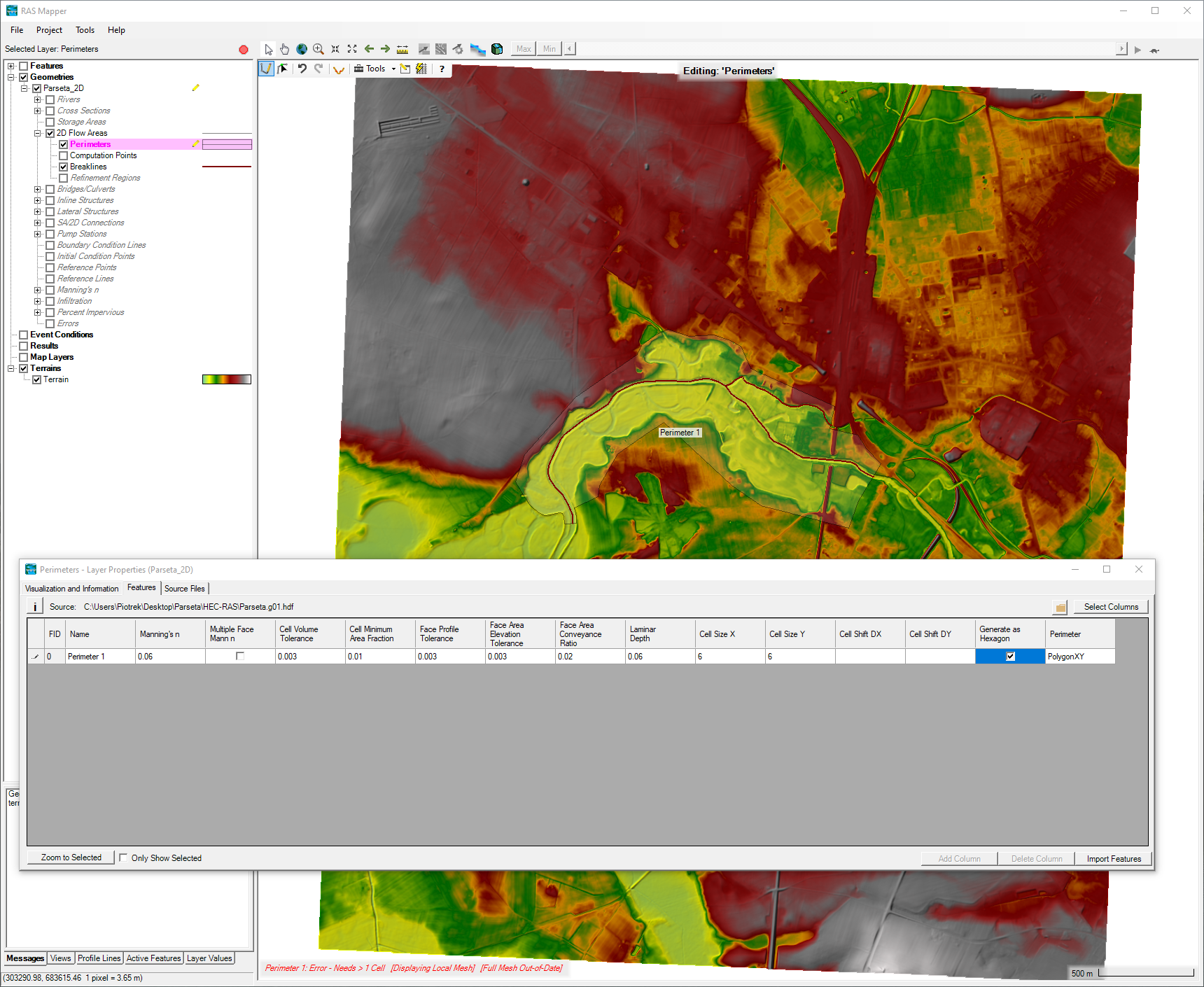
Task: Click the Terrain color ramp swatch
Action: (x=226, y=379)
